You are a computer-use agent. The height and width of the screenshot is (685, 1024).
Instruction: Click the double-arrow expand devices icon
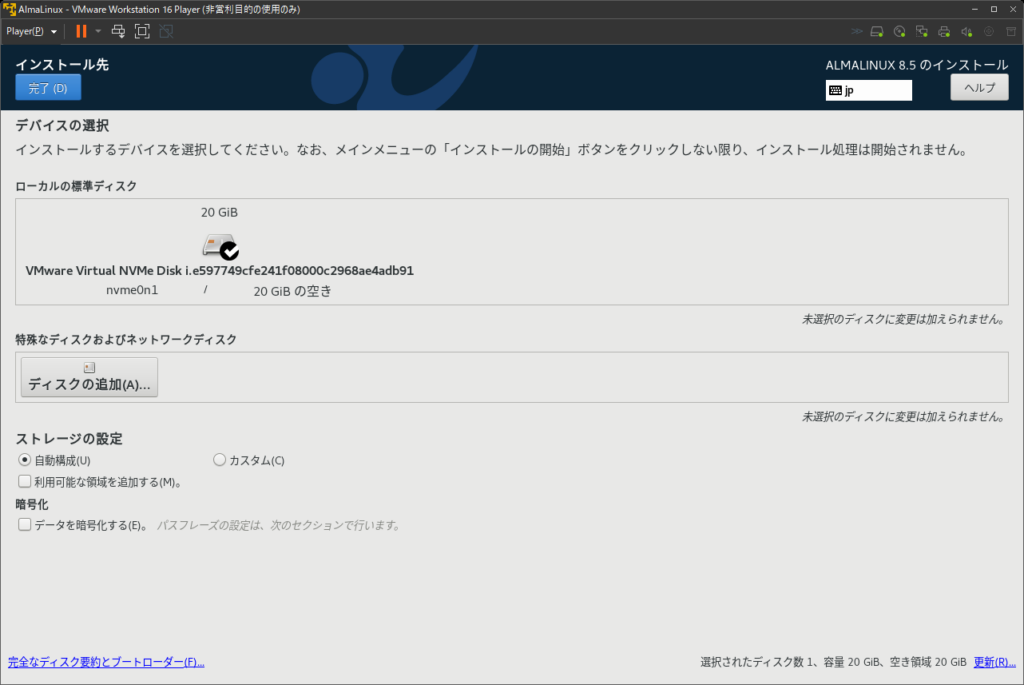pos(857,31)
